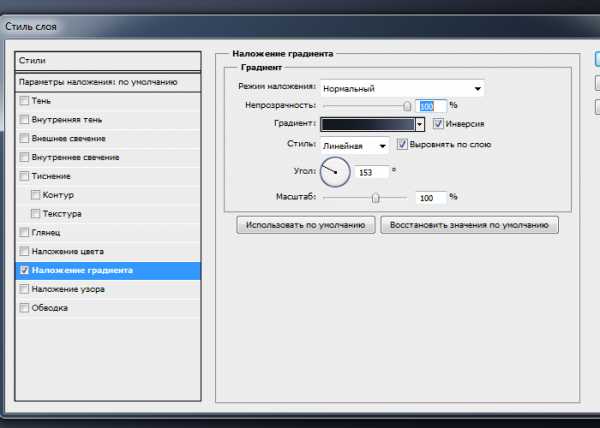Open the Тиснение style settings

(51, 176)
